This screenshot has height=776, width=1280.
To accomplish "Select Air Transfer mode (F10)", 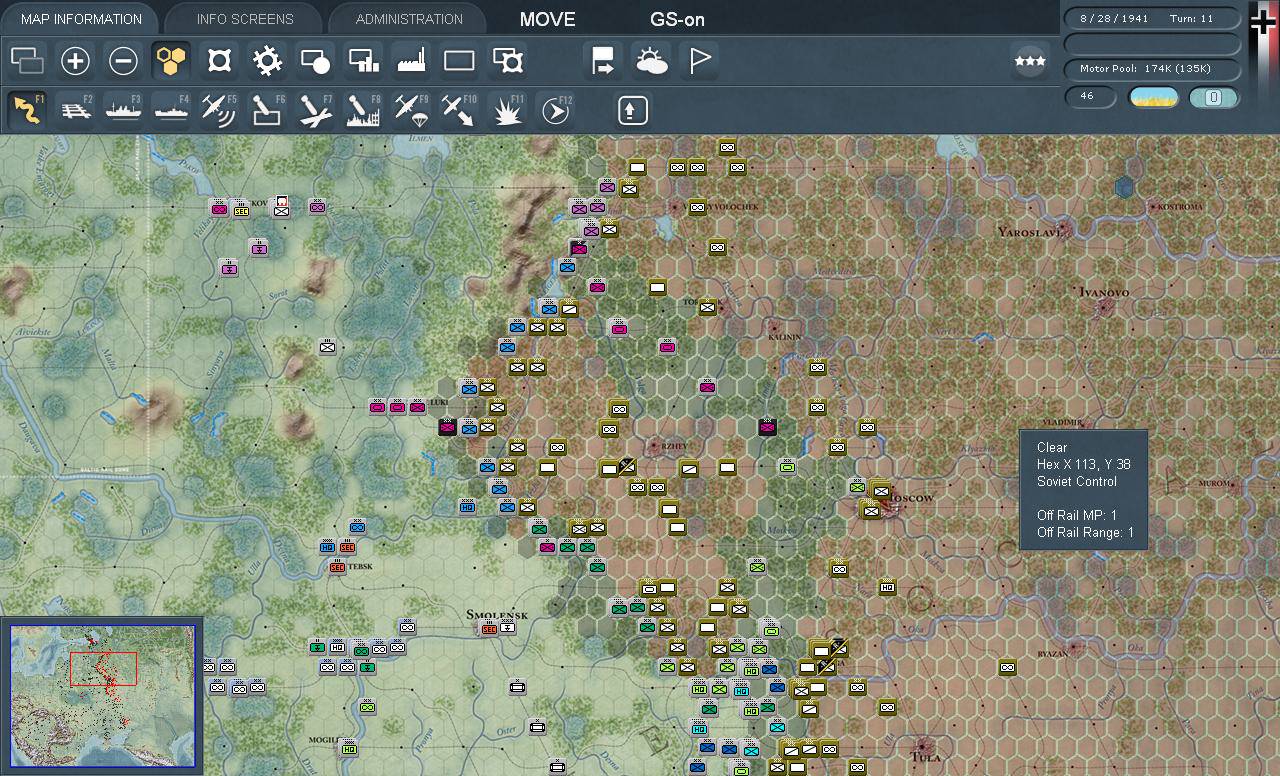I will [x=459, y=109].
